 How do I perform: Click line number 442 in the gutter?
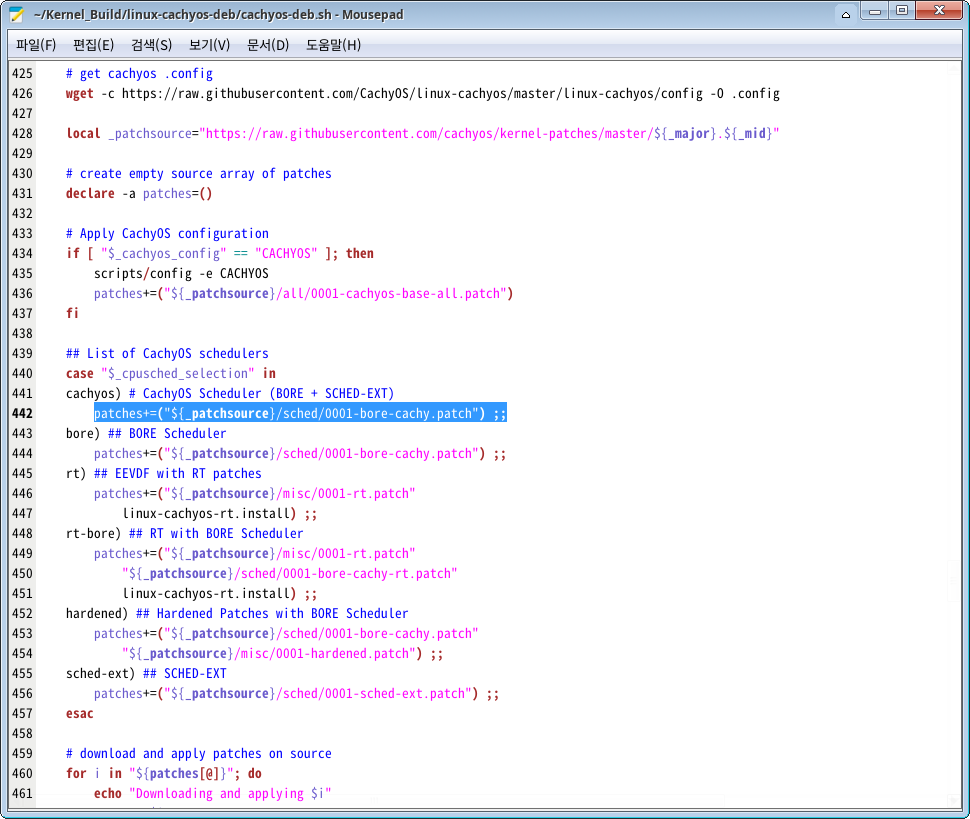tap(22, 413)
